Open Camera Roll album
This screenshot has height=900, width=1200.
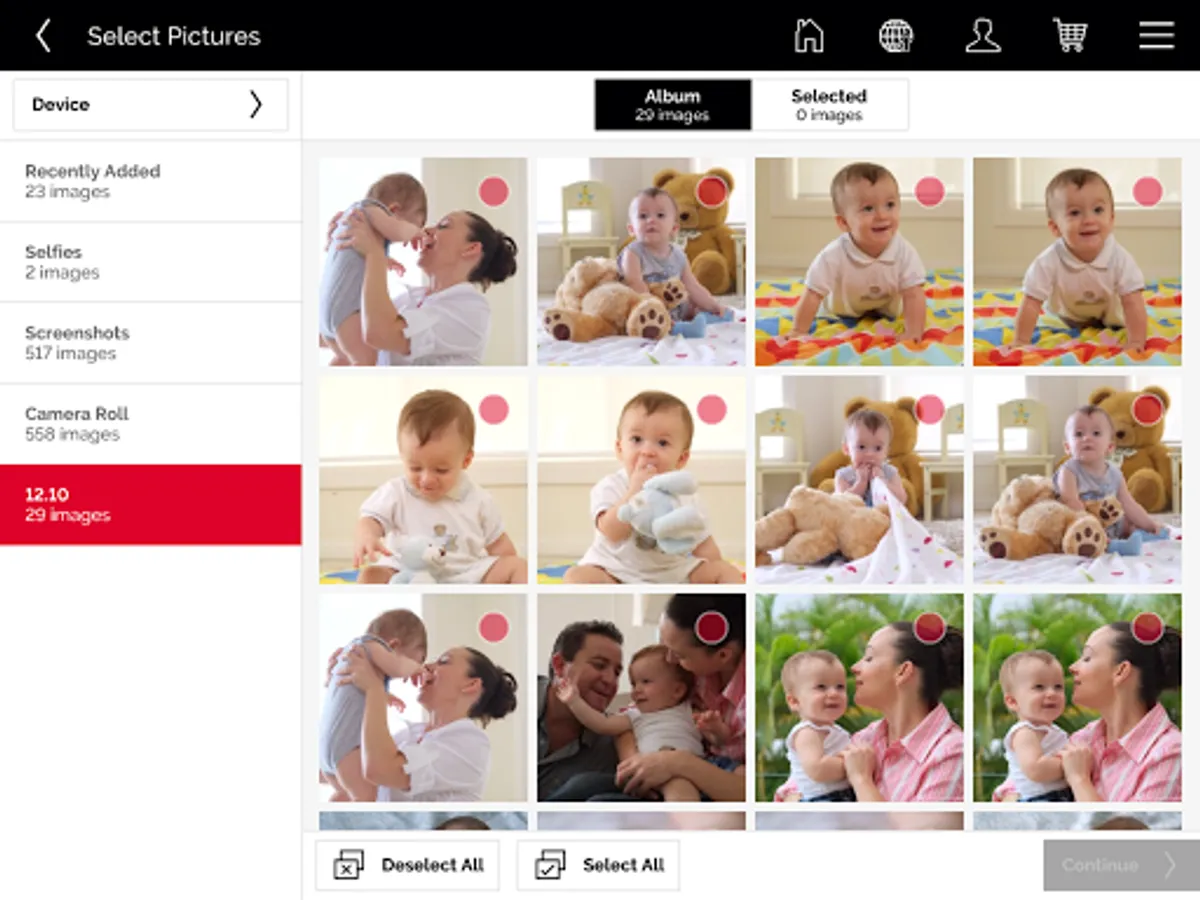[x=150, y=424]
